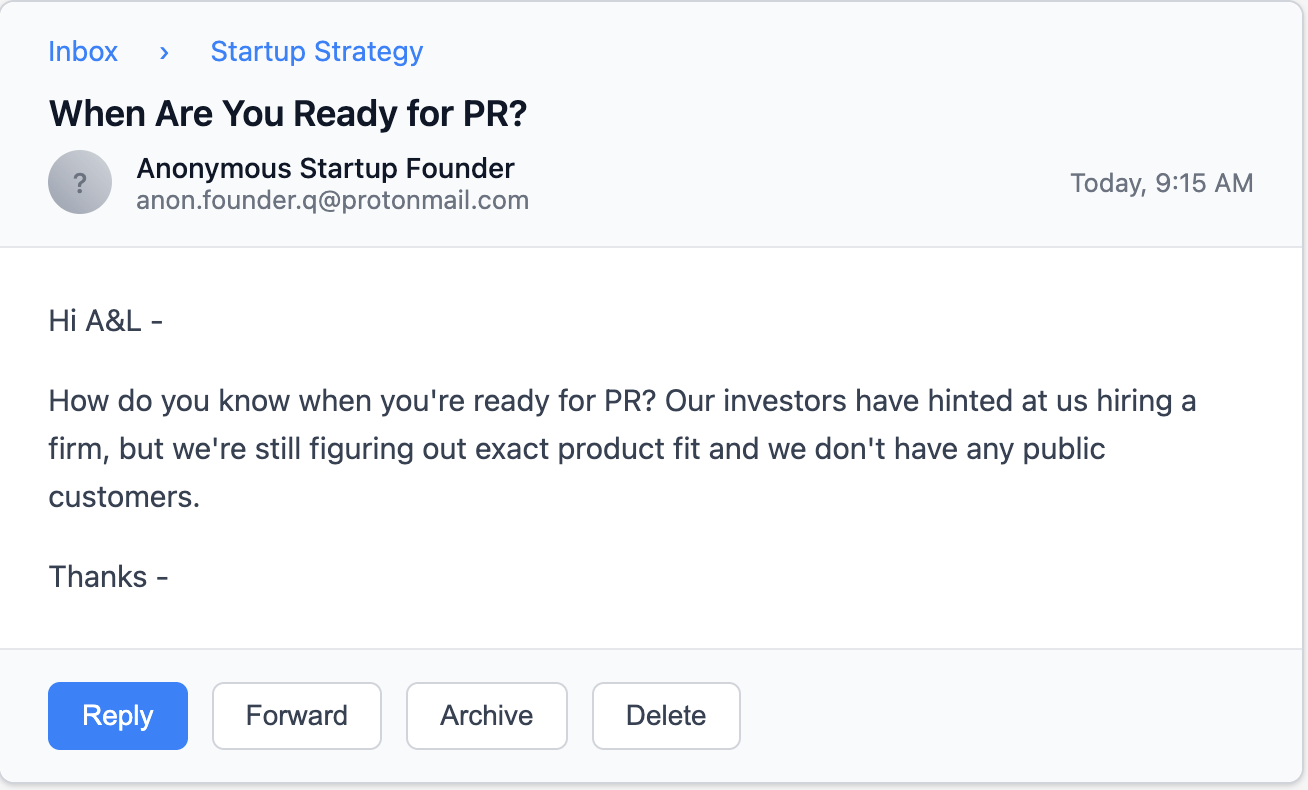Viewport: 1308px width, 790px height.
Task: Click the subject line When Are You Ready for PR?
Action: pos(287,114)
